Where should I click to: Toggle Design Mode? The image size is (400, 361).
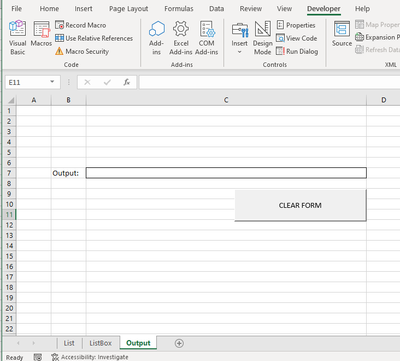[x=262, y=38]
